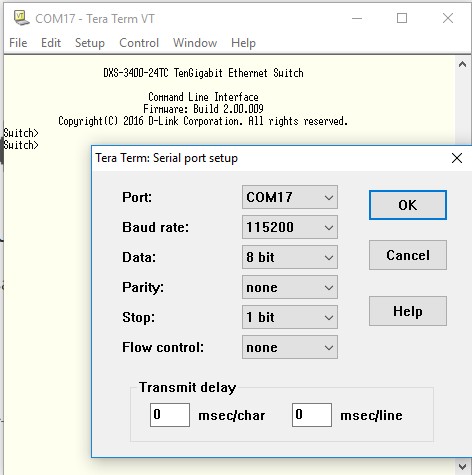Click the 'Command Line Interface' text
472x475 pixels.
coord(203,97)
